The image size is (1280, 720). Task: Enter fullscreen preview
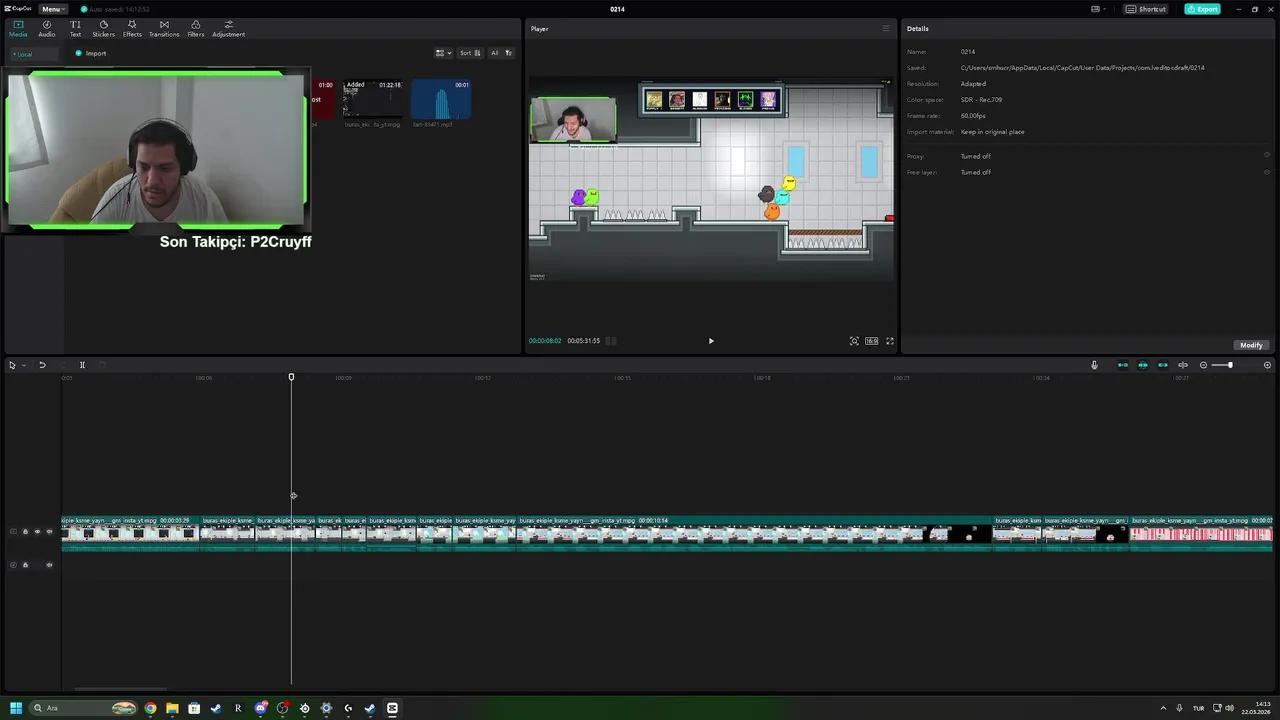point(890,341)
